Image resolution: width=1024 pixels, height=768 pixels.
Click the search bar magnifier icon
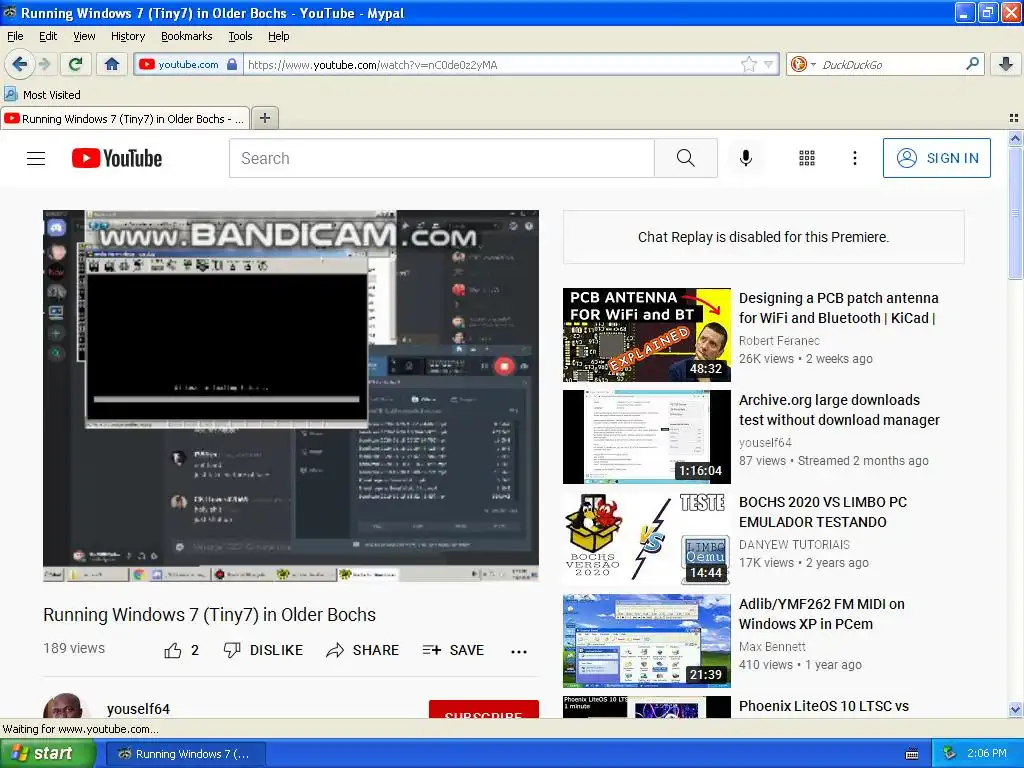coord(972,63)
